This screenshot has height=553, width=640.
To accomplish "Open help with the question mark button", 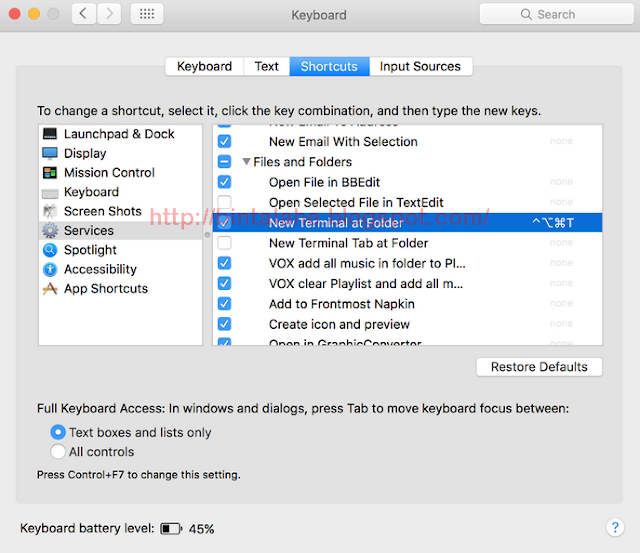I will click(615, 527).
